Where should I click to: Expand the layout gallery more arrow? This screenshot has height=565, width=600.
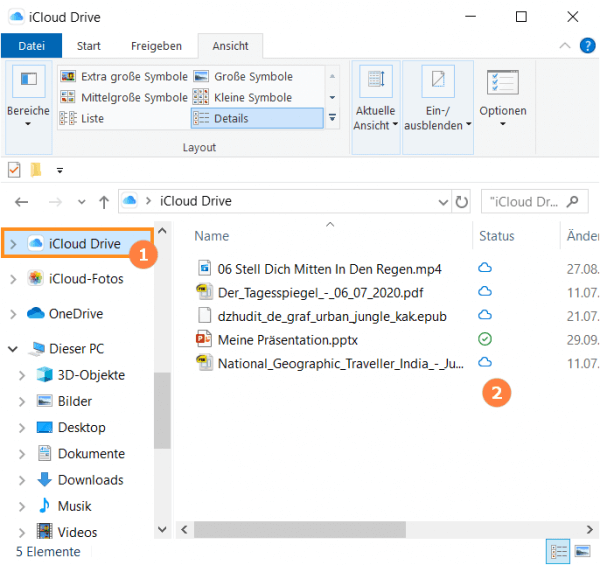(x=333, y=118)
